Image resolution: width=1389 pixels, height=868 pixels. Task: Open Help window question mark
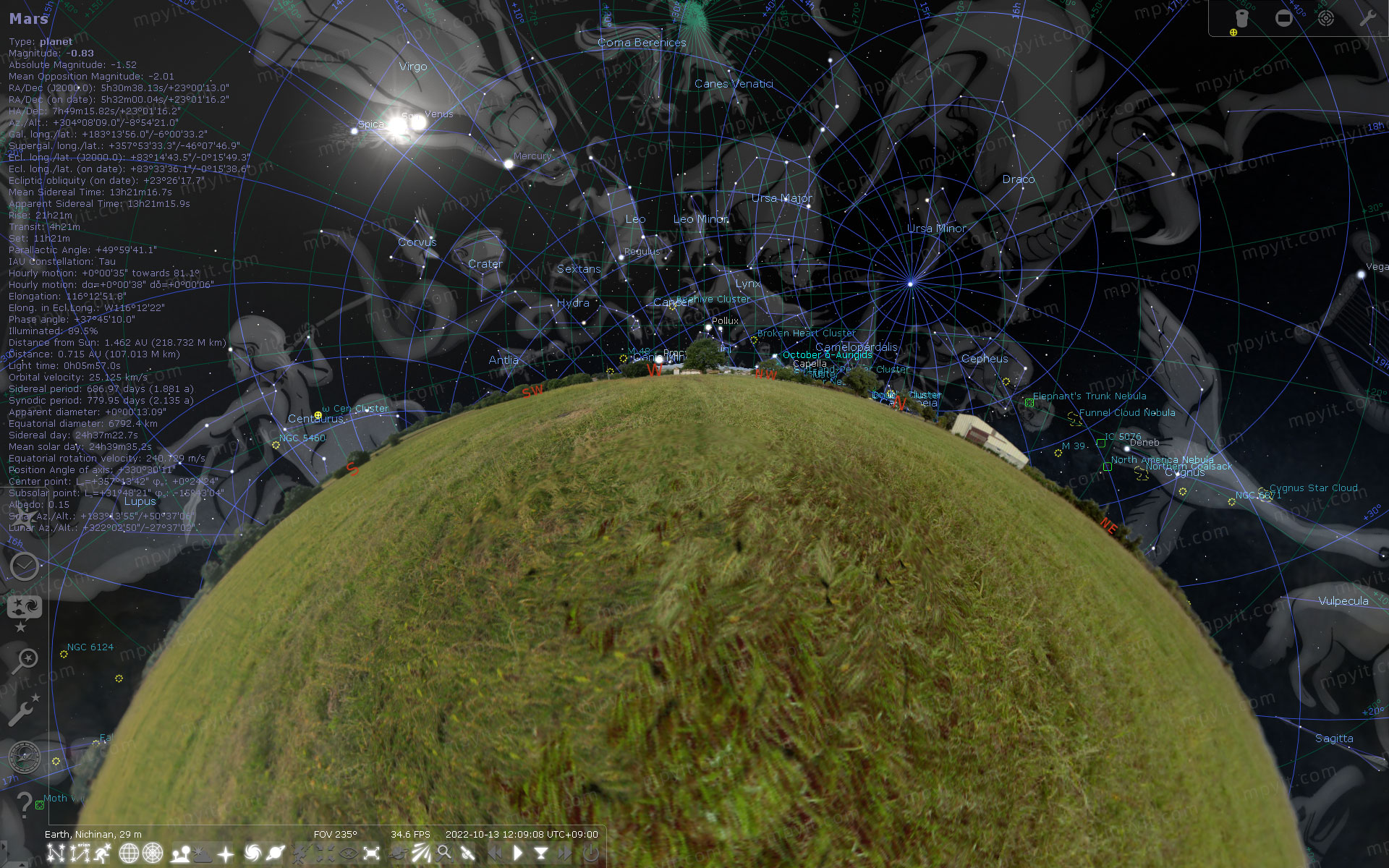pos(25,804)
